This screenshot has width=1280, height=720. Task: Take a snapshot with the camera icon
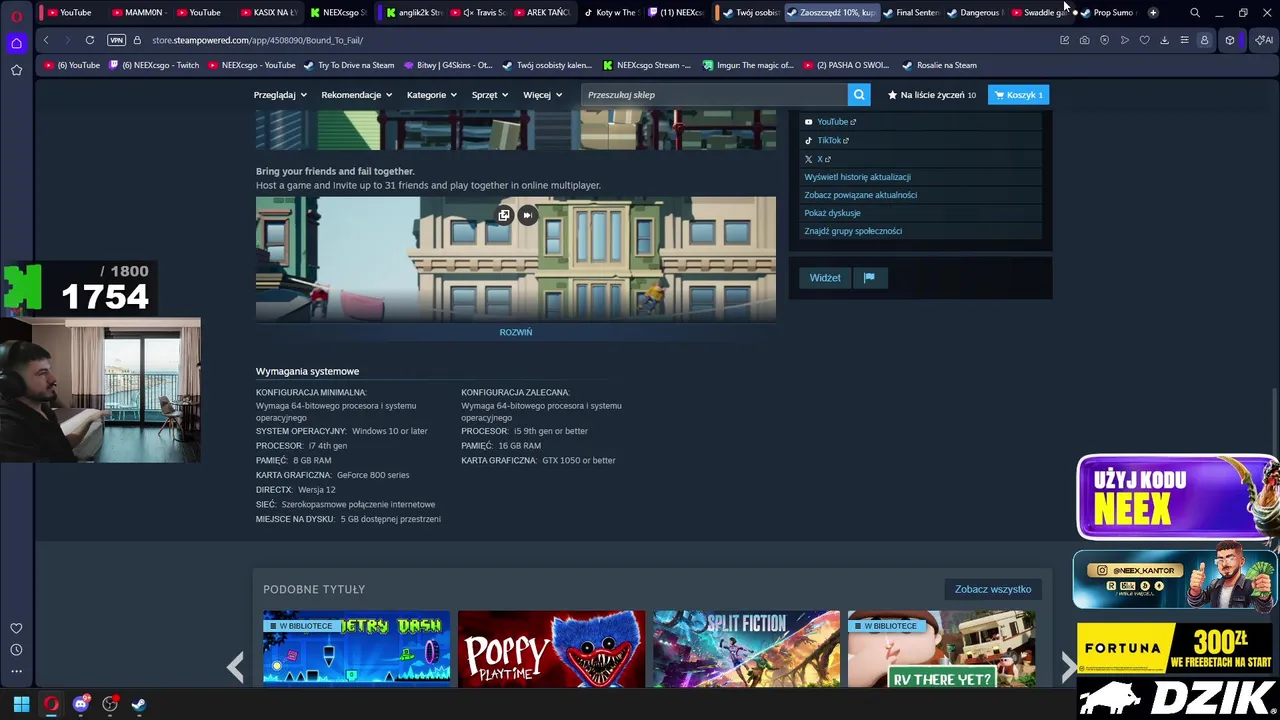tap(1084, 40)
